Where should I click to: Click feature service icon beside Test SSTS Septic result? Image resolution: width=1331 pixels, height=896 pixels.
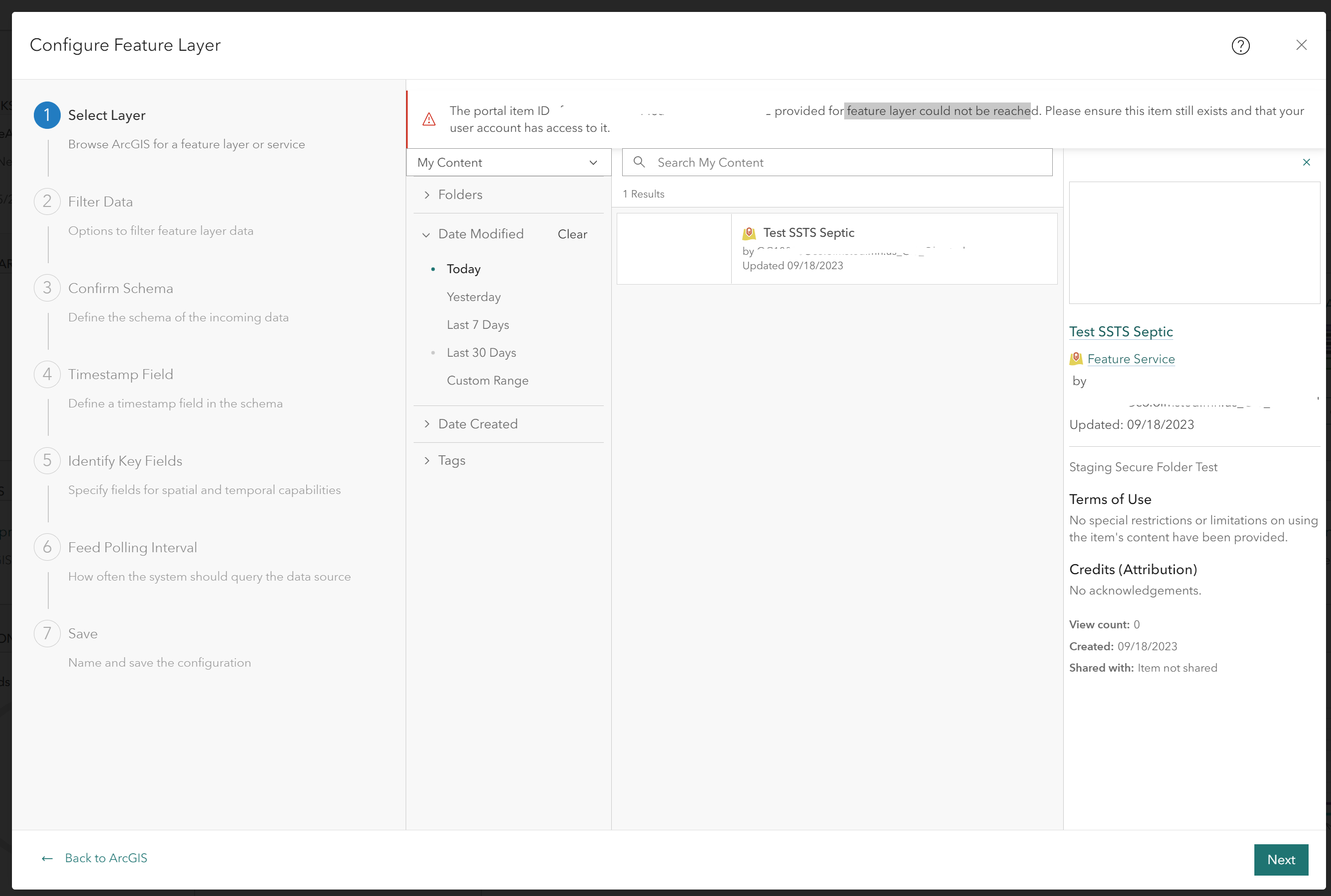tap(749, 233)
